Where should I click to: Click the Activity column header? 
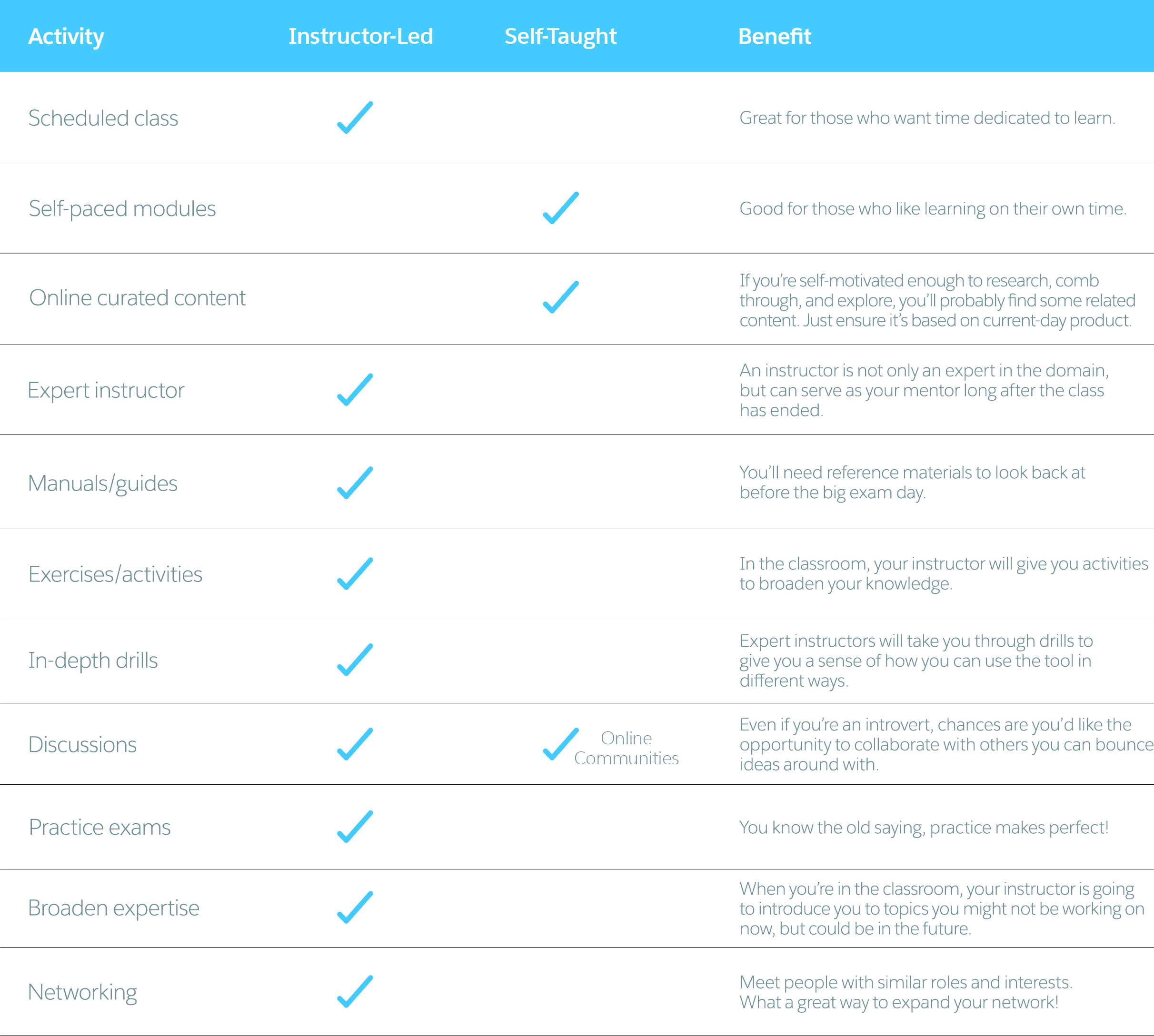pos(66,37)
